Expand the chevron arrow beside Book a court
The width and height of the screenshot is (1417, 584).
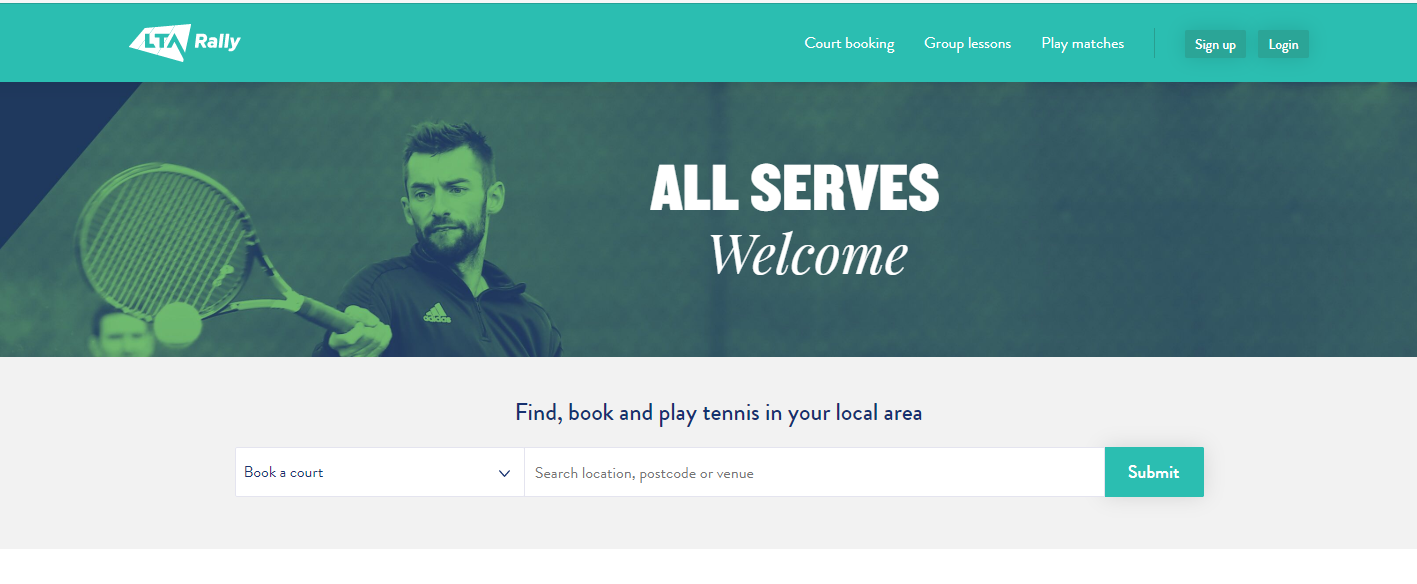504,473
